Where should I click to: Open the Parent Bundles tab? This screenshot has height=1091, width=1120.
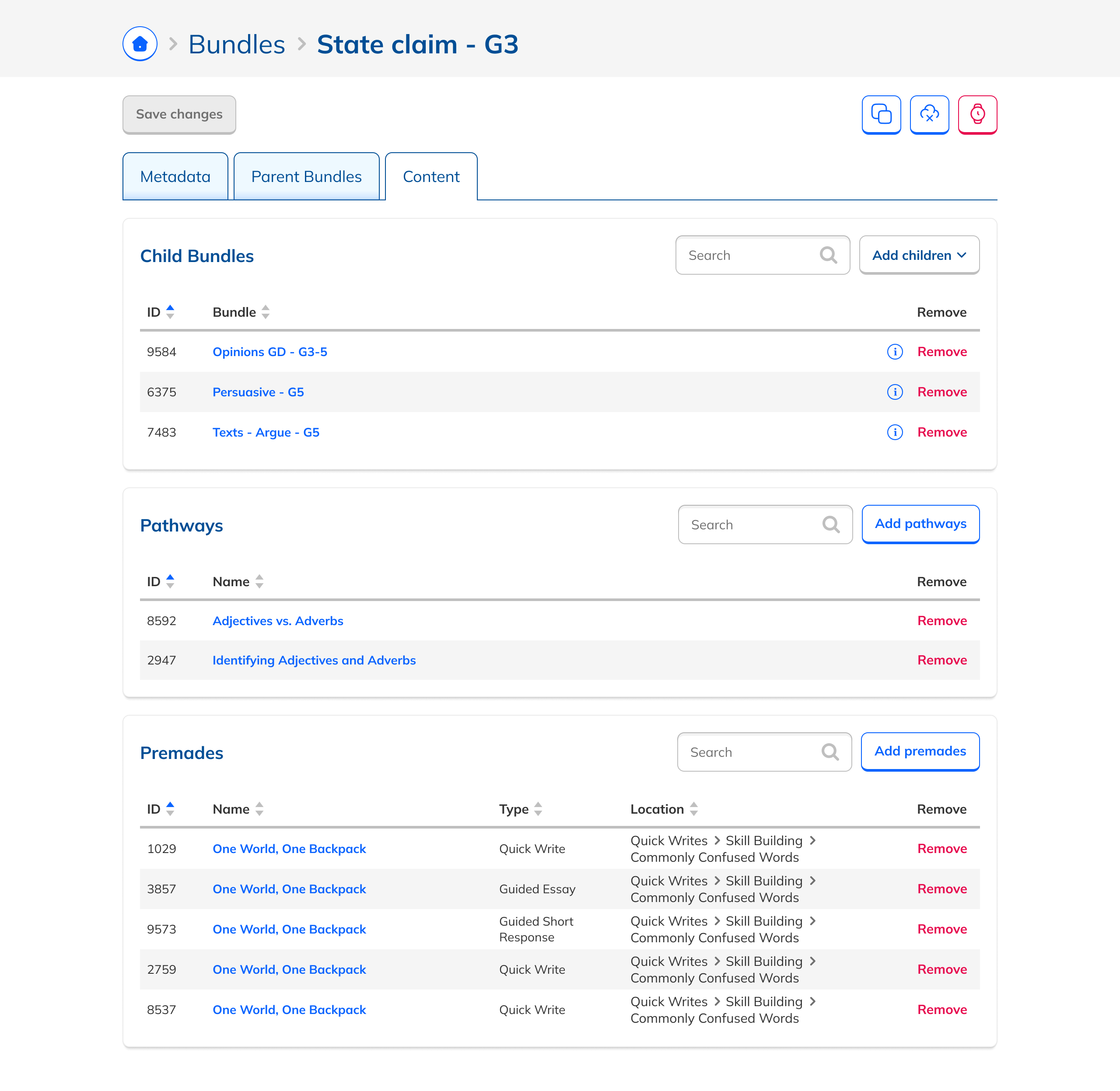click(x=306, y=176)
